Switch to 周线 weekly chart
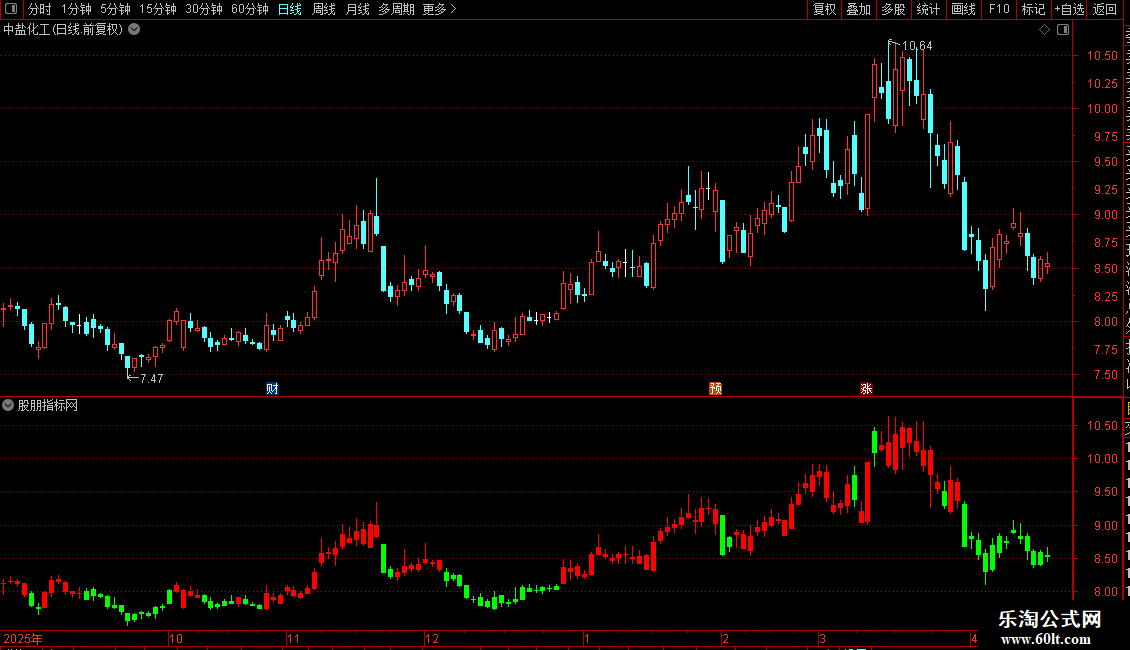Viewport: 1130px width, 650px height. click(x=324, y=9)
